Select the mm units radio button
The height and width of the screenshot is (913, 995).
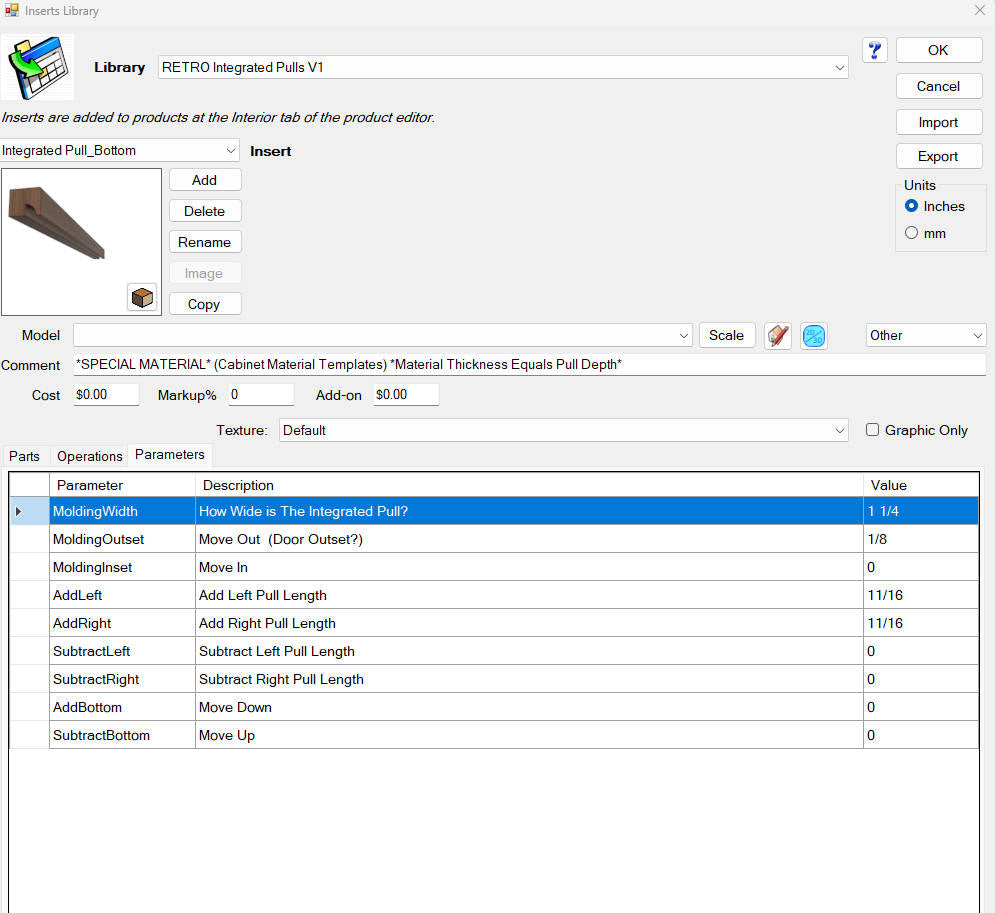click(911, 233)
